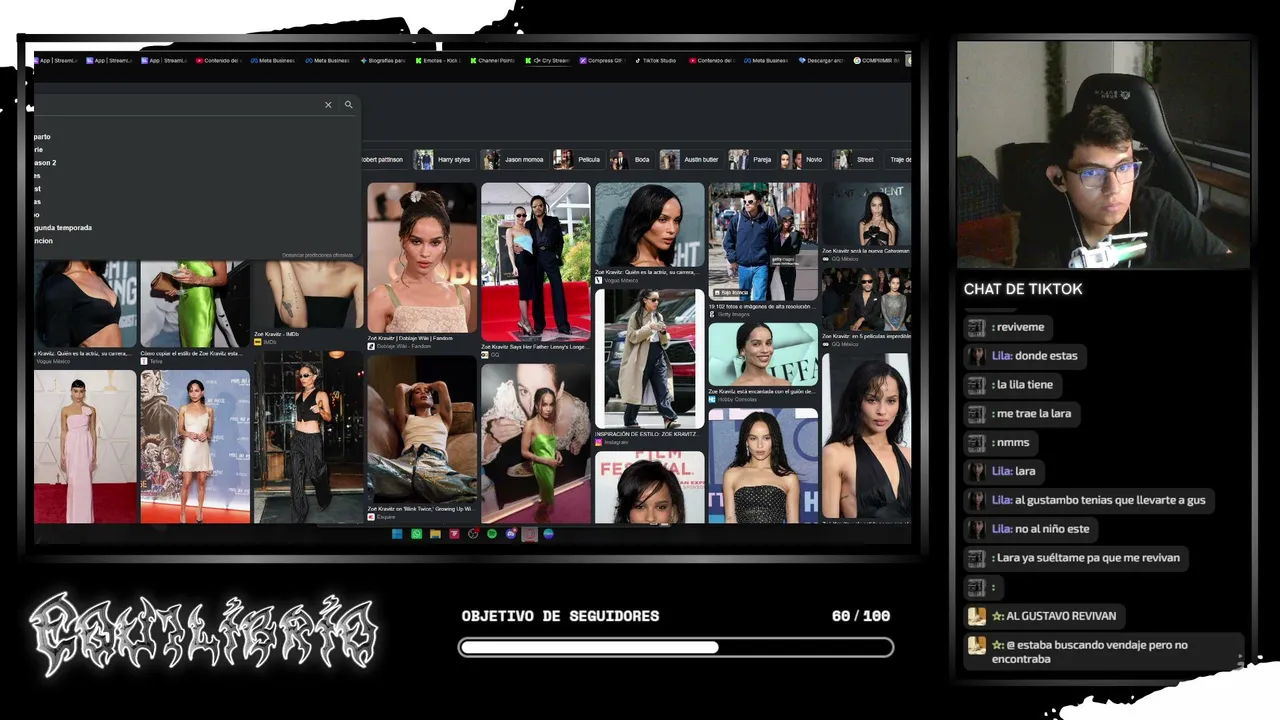Click the chat message 'no al niño este'
Image resolution: width=1280 pixels, height=720 pixels.
click(x=1032, y=529)
